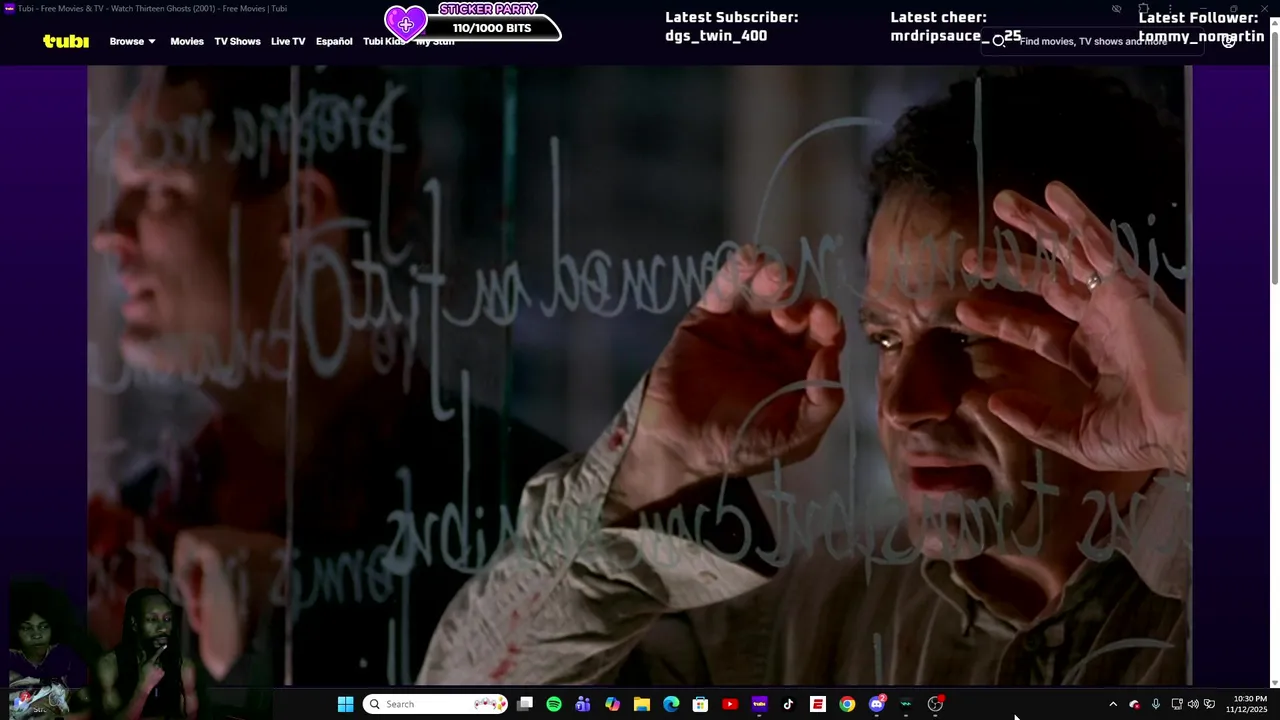
Task: Open the three-dot browser menu
Action: (1170, 9)
